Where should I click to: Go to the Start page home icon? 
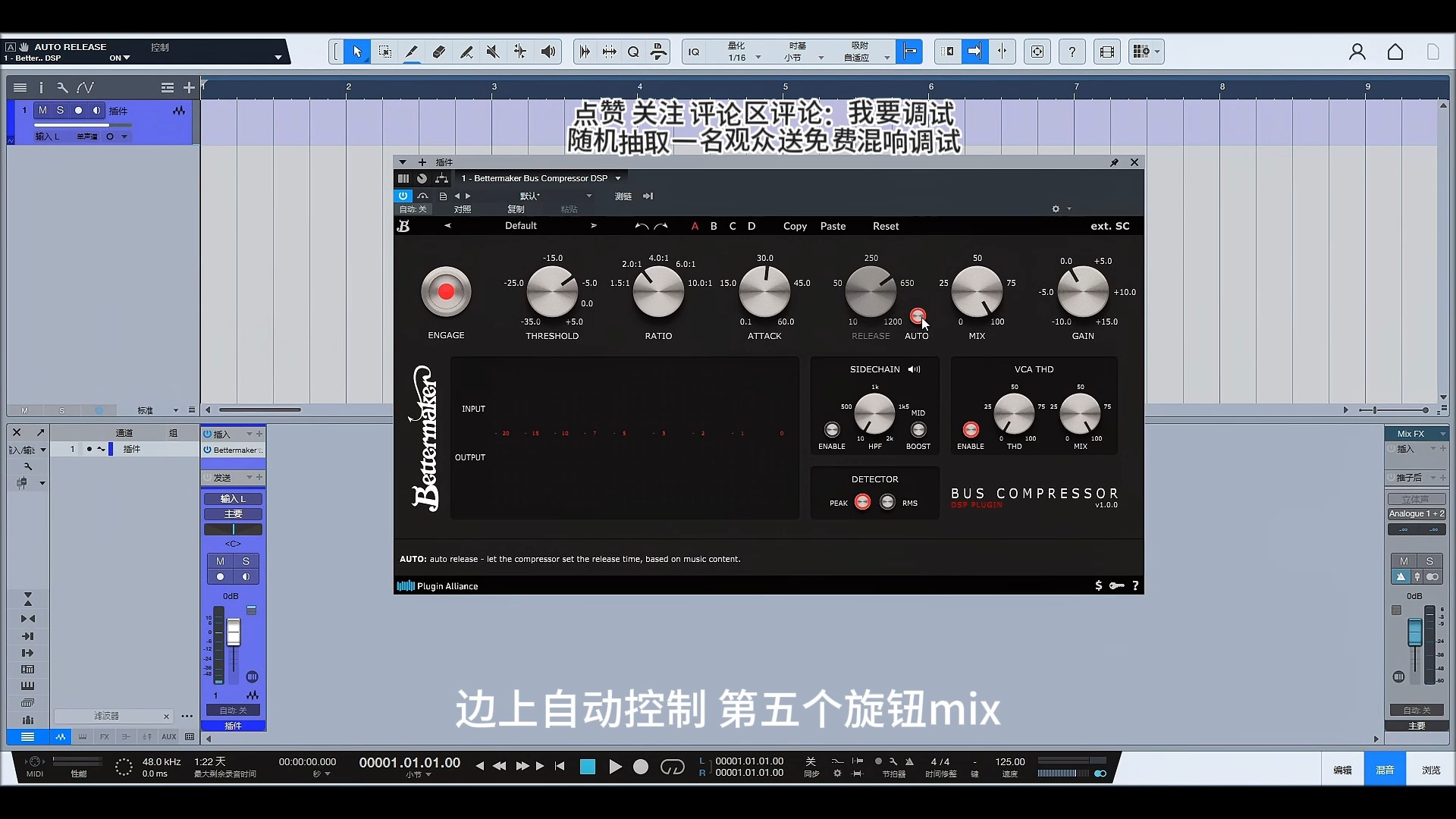[x=1395, y=52]
